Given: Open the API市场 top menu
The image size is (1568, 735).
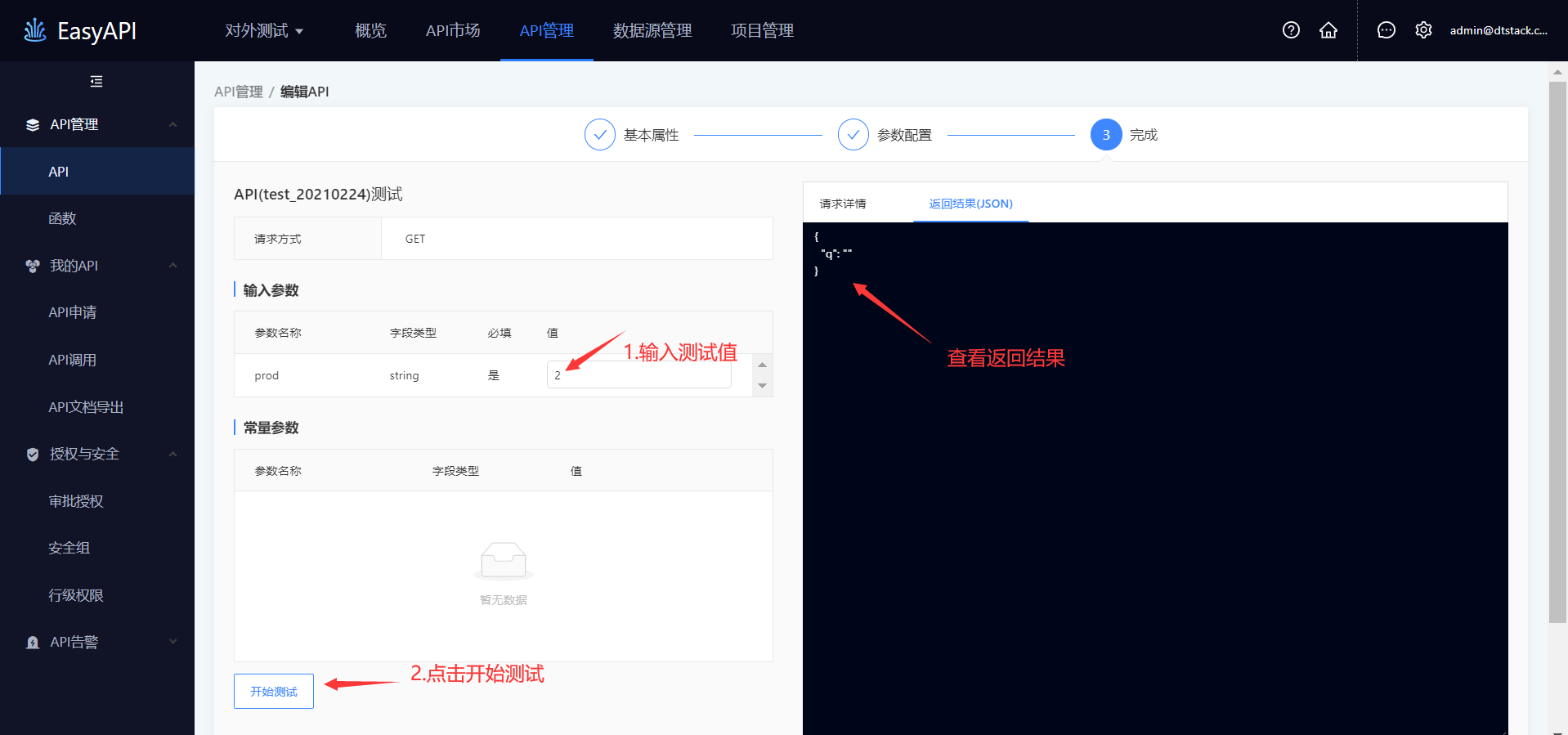Looking at the screenshot, I should pyautogui.click(x=453, y=30).
